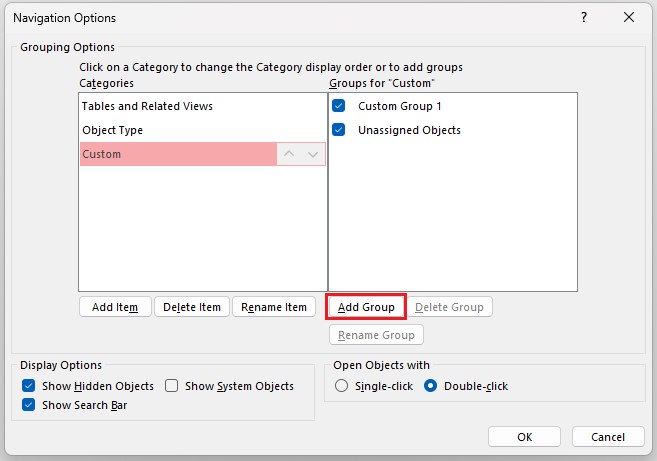Move Custom category up with arrow
This screenshot has width=657, height=461.
click(x=289, y=154)
